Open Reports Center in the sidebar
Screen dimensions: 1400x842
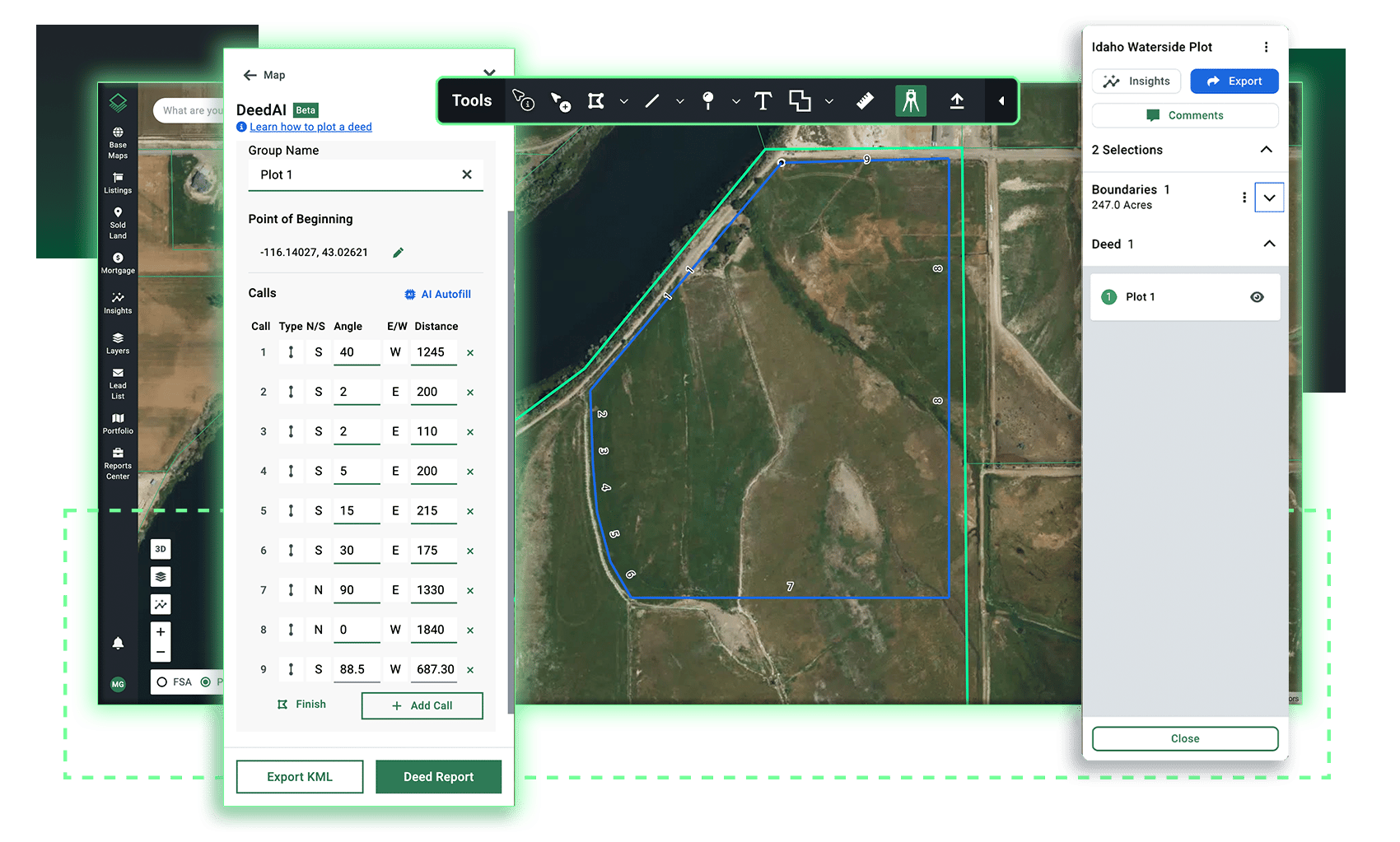(118, 463)
